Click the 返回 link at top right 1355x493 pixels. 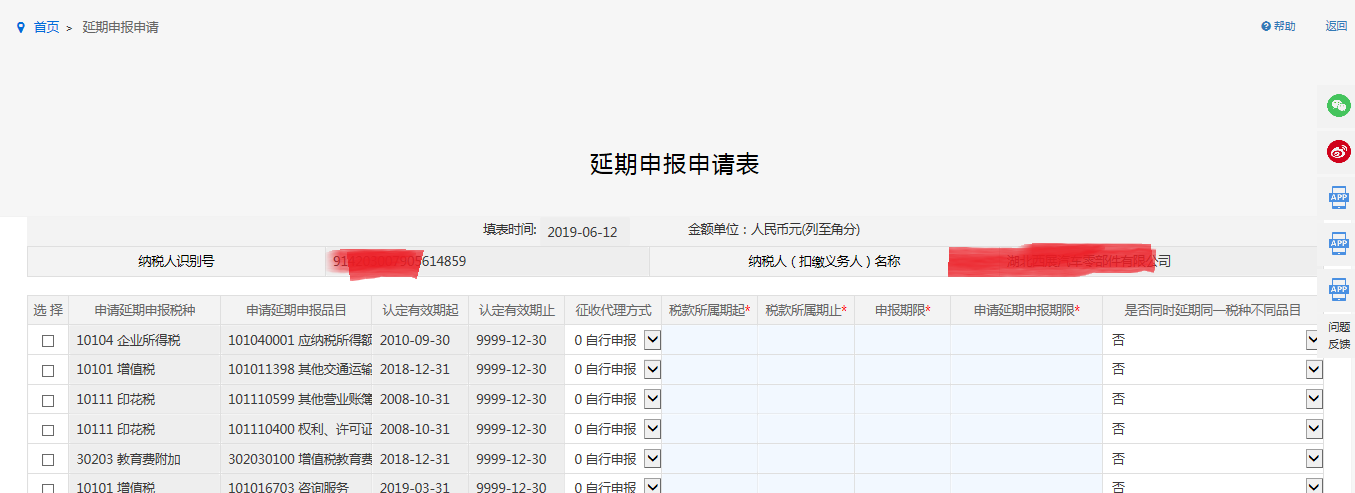pyautogui.click(x=1336, y=26)
